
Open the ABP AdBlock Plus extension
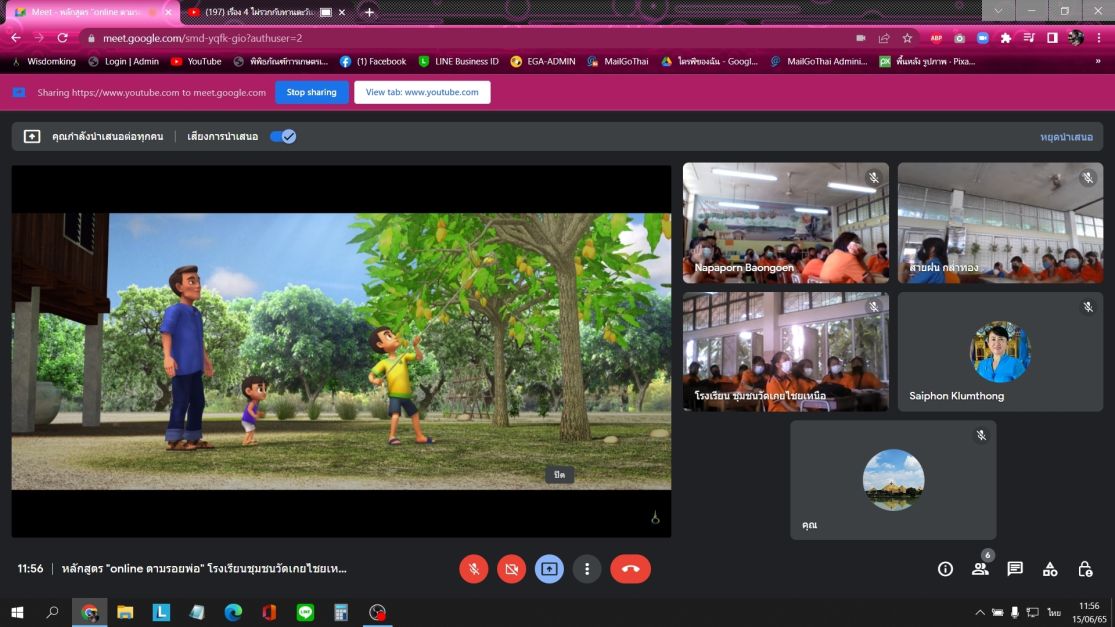point(937,38)
